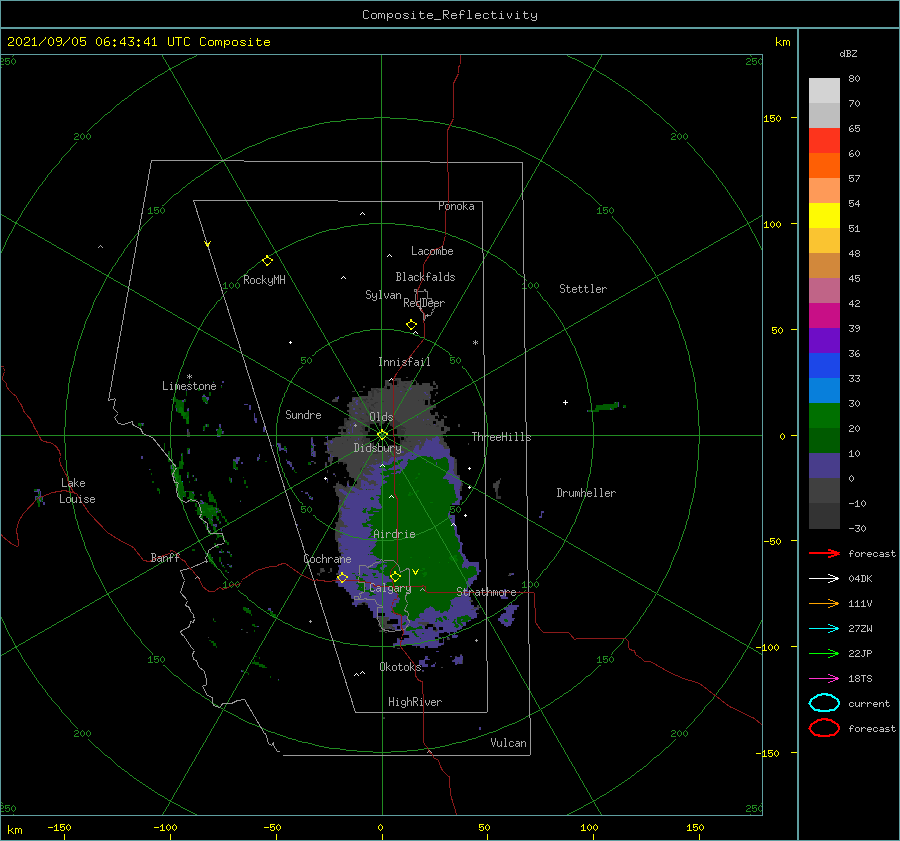Click the Composite_Reflectivity title

click(x=449, y=15)
